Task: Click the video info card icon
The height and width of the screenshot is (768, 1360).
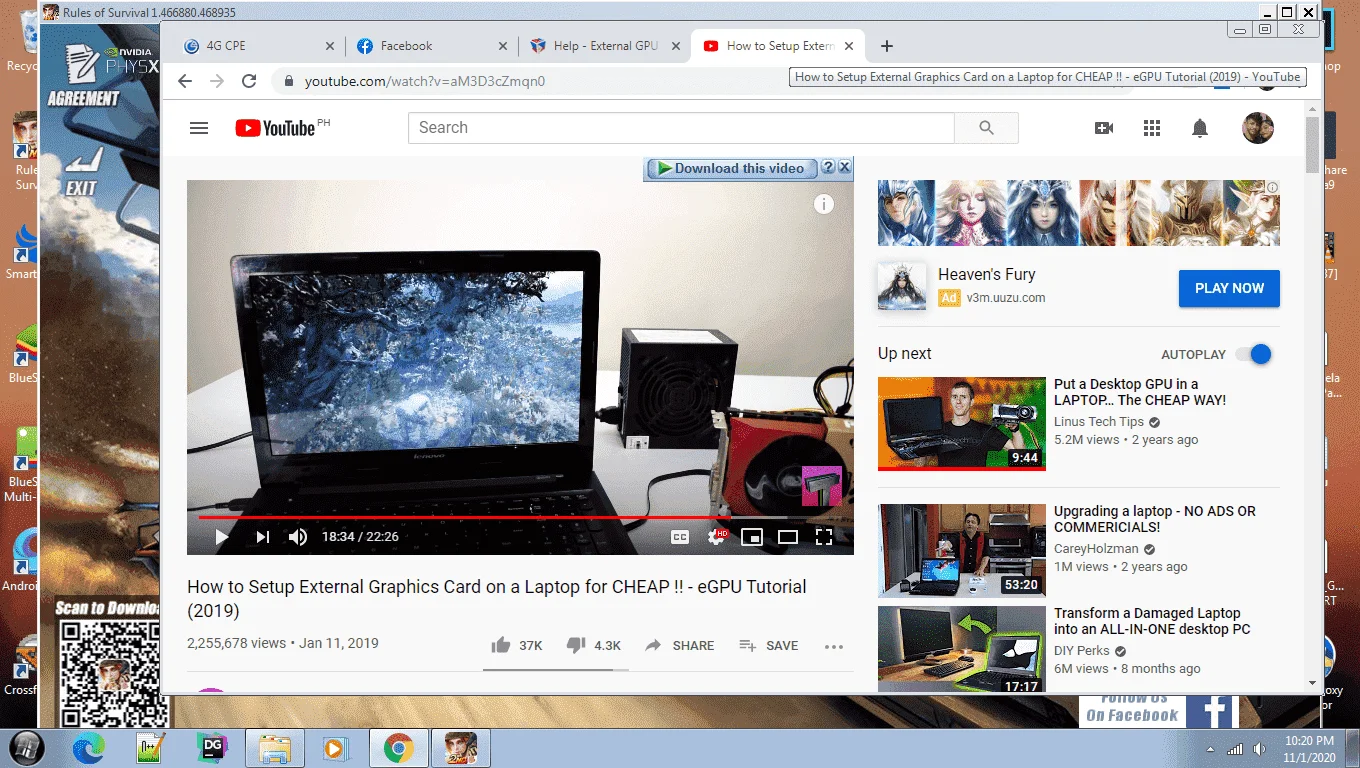Action: point(823,204)
